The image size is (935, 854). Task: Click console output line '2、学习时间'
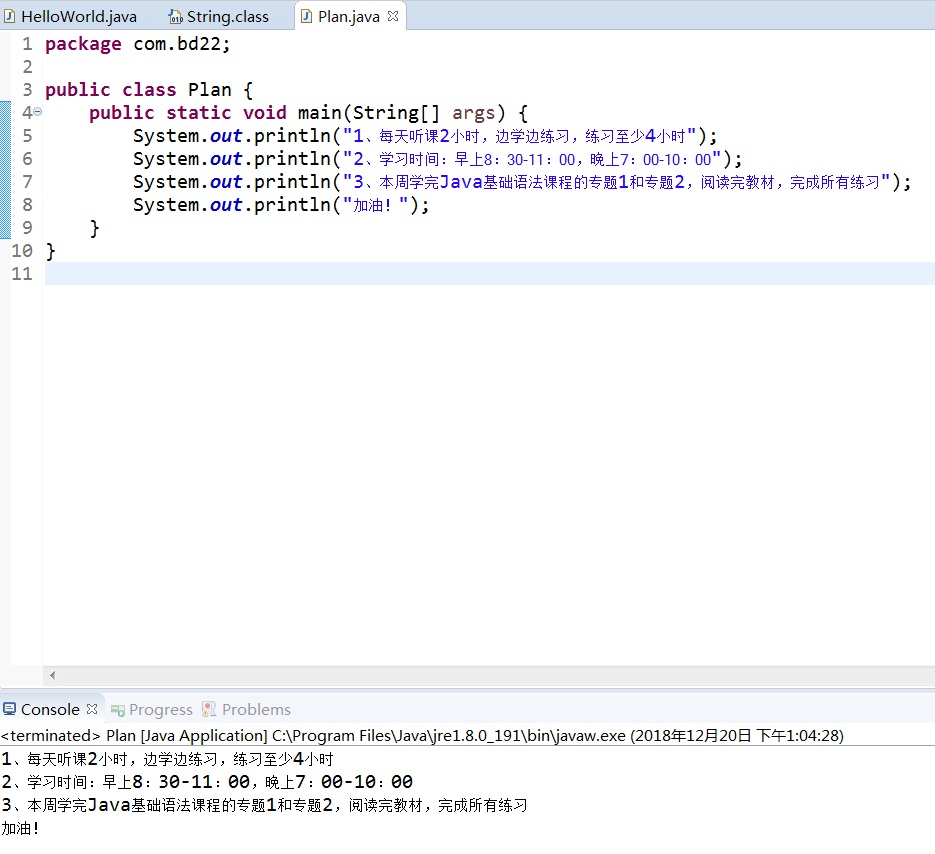[x=207, y=782]
